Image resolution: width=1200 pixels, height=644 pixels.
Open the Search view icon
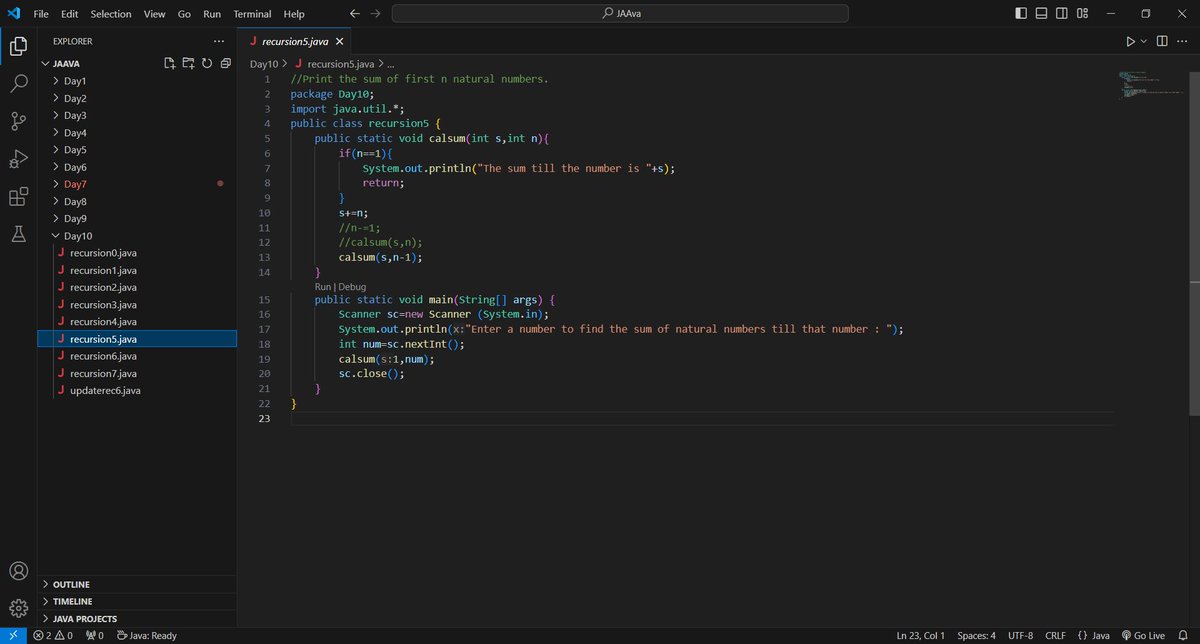(18, 84)
